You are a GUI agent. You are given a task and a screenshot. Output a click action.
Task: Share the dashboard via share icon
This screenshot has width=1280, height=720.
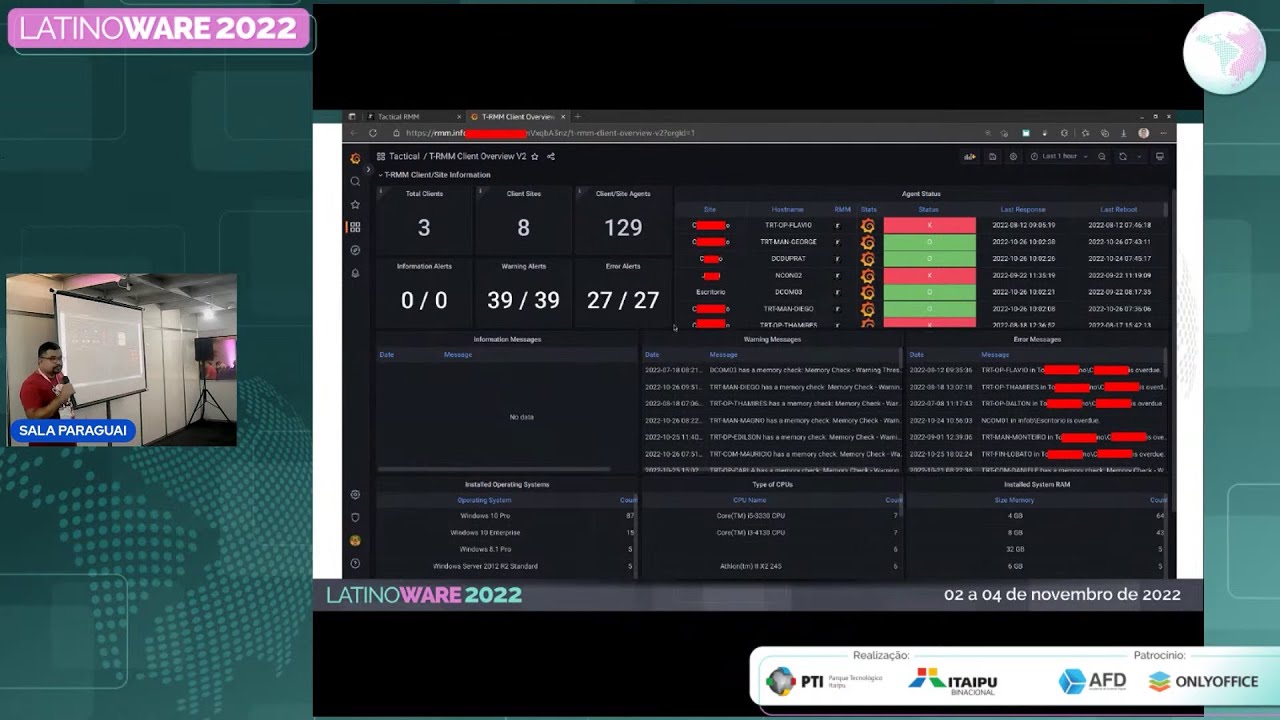tap(550, 156)
